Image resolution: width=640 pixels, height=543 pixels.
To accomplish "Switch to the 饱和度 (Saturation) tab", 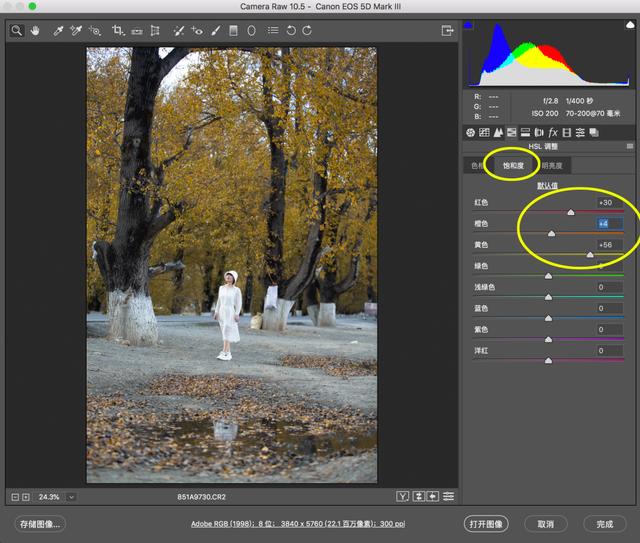I will [x=513, y=166].
